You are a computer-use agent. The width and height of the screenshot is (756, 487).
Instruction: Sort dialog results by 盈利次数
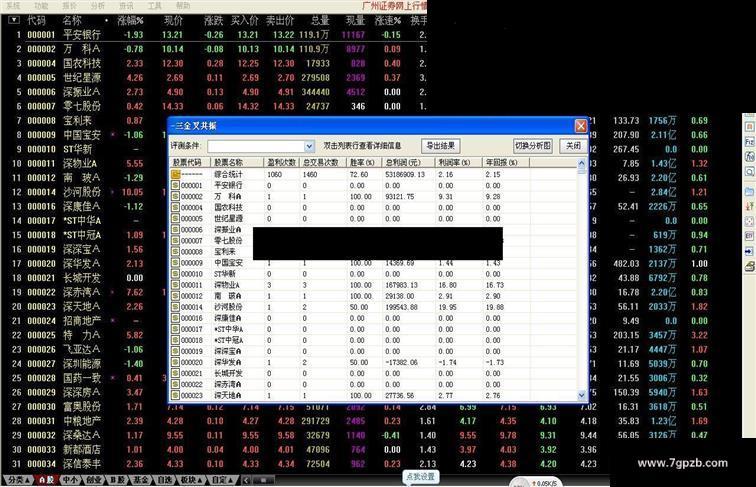281,162
